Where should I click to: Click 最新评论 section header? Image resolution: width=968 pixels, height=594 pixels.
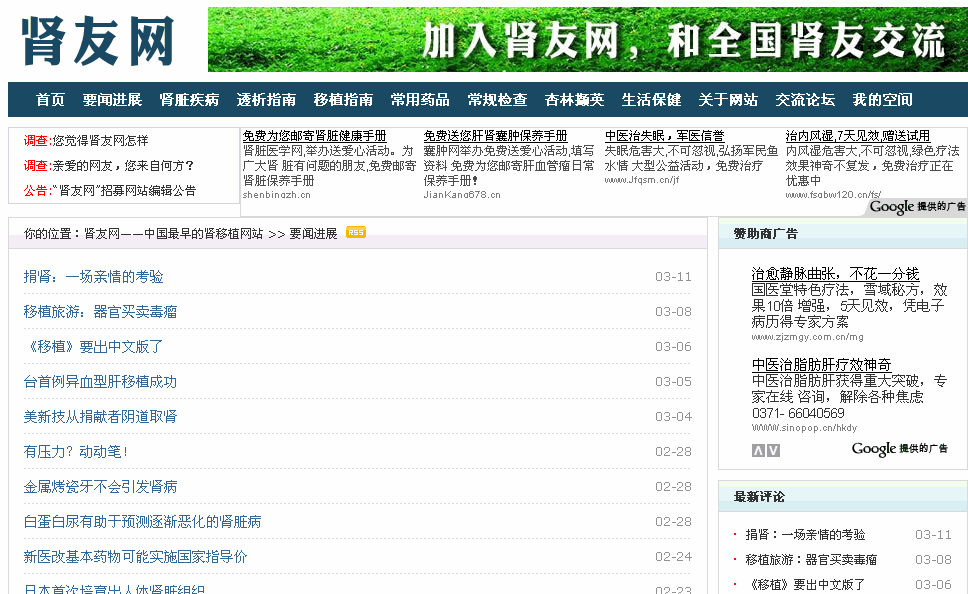pos(759,497)
